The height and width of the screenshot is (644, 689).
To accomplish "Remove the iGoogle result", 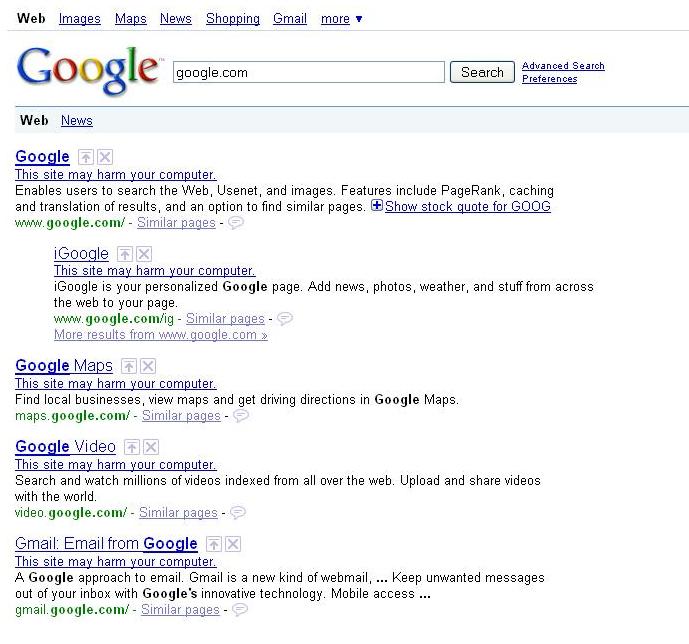I will pyautogui.click(x=144, y=254).
